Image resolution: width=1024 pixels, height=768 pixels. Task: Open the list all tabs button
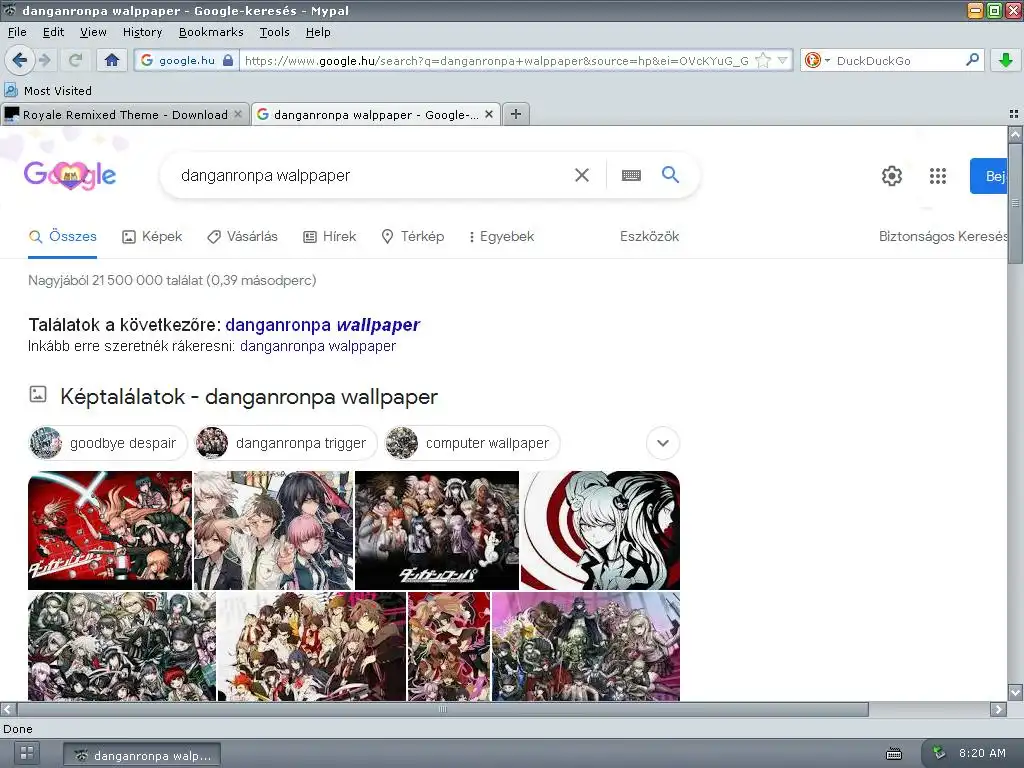point(1014,114)
